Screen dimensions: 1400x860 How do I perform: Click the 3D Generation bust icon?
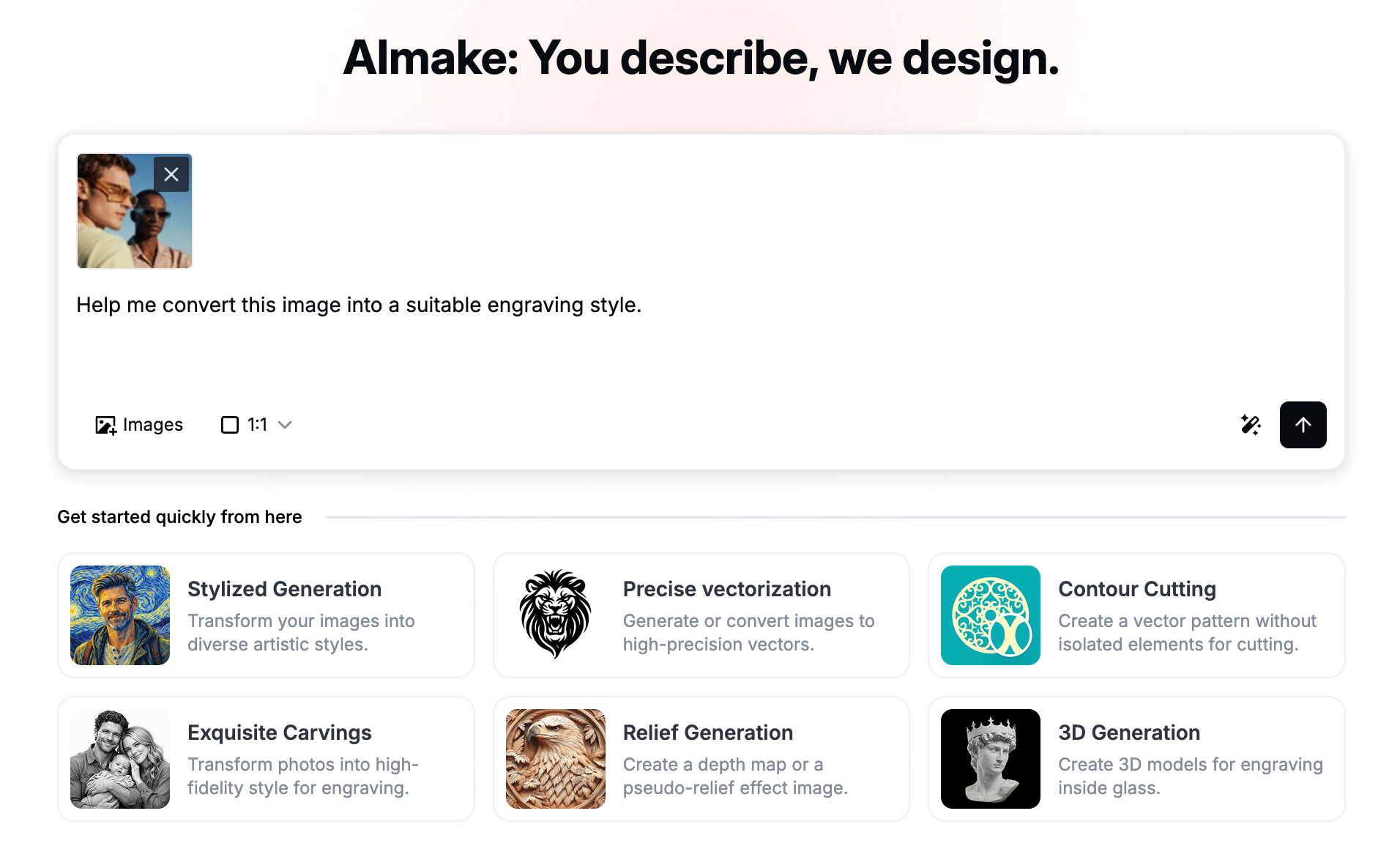990,759
